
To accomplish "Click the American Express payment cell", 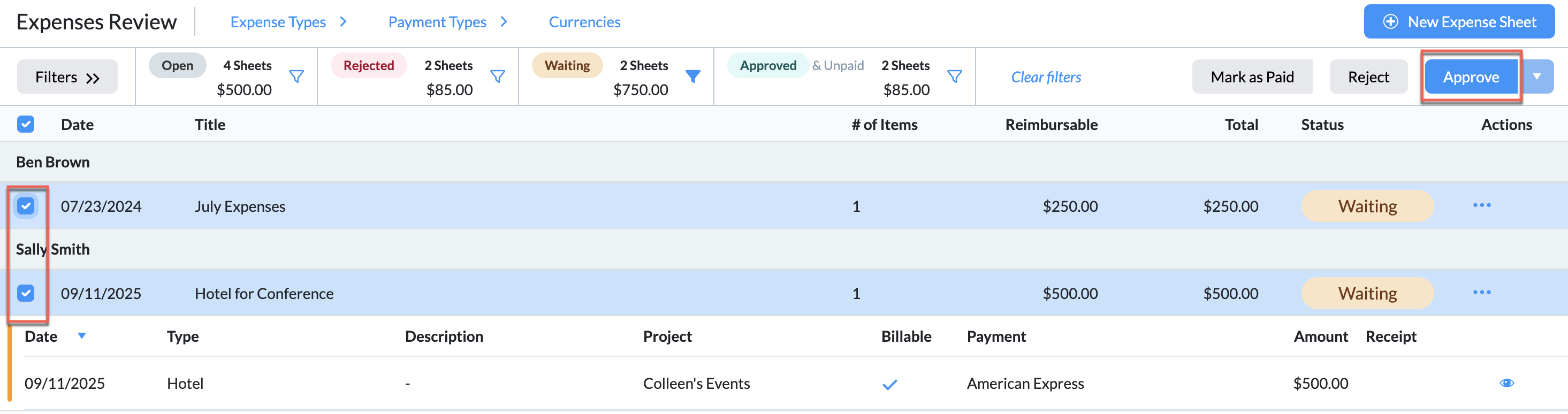I will click(1025, 384).
